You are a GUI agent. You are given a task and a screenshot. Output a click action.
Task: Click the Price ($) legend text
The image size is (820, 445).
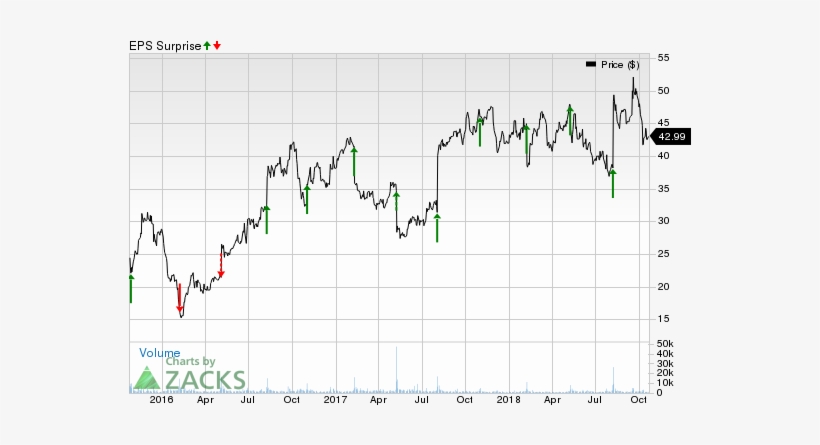[620, 65]
